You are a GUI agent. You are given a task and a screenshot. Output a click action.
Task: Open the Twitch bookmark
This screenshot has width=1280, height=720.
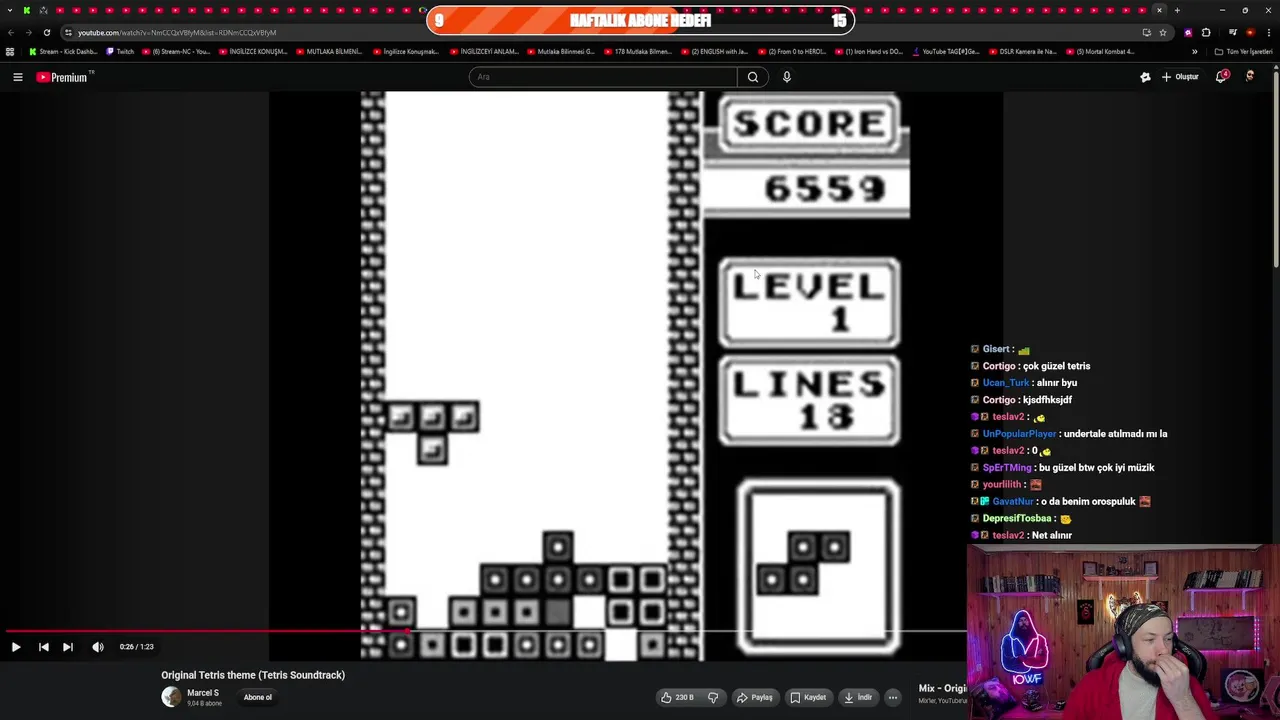(120, 51)
